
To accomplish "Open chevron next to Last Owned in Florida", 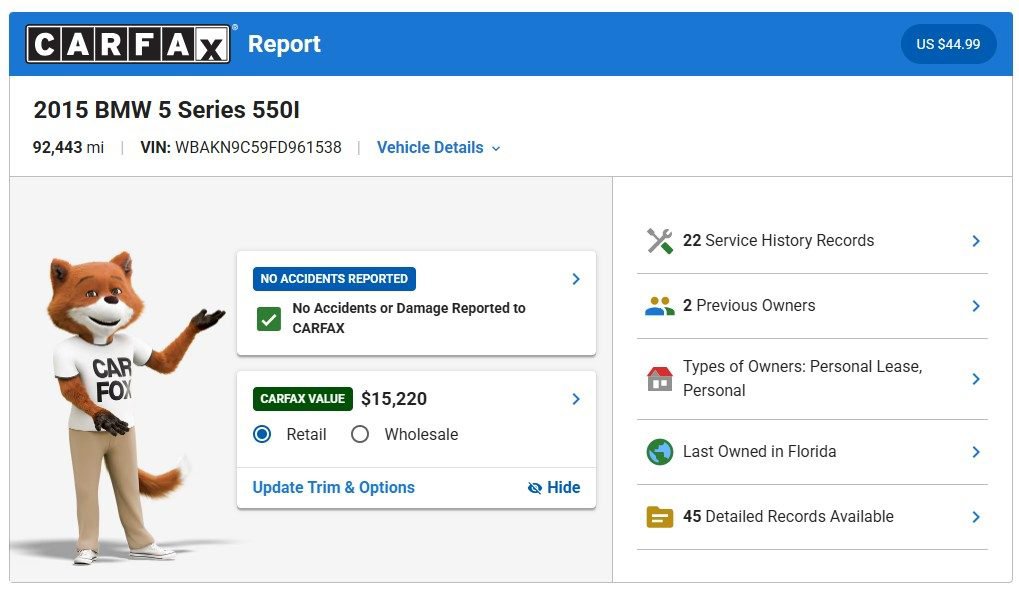I will pyautogui.click(x=975, y=452).
